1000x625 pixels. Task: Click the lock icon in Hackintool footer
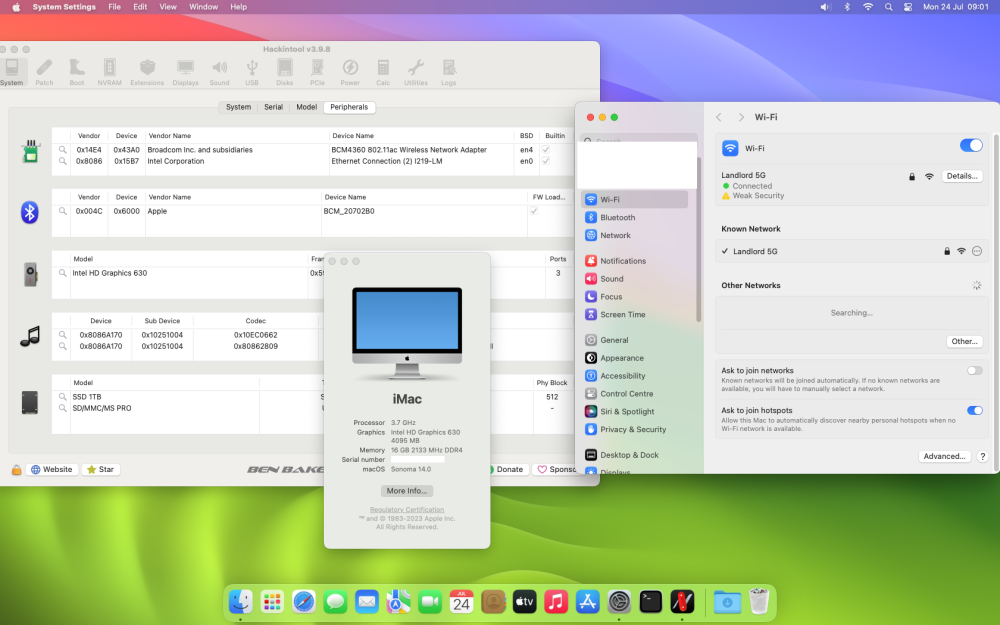[x=17, y=469]
